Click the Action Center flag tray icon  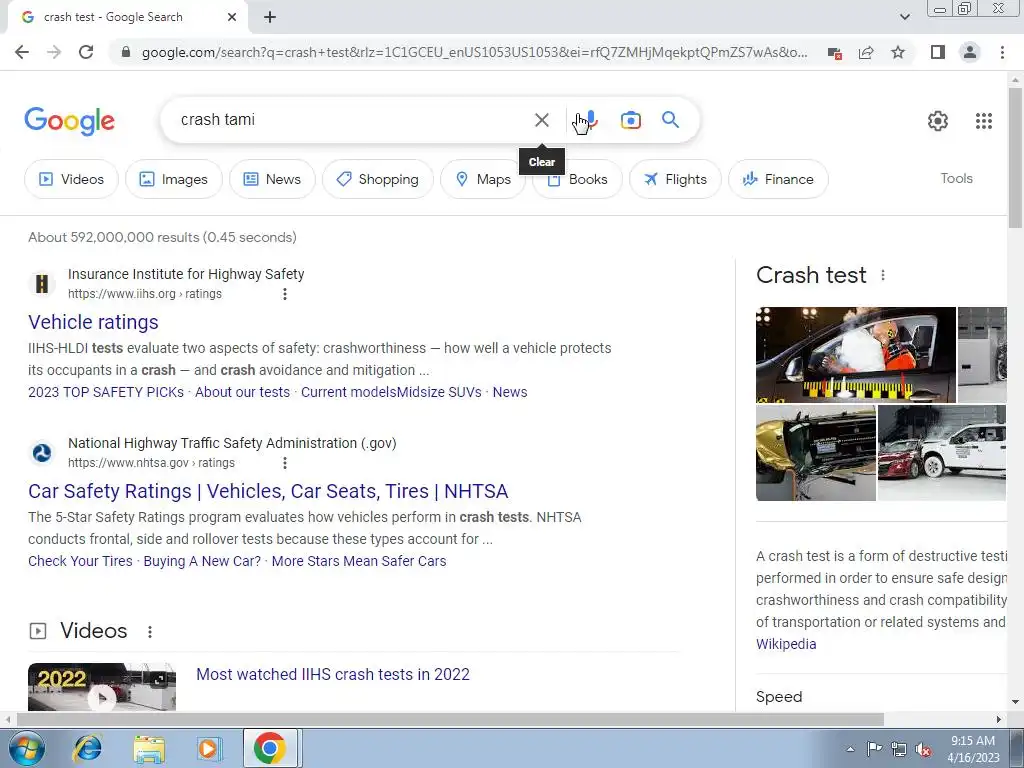(874, 749)
